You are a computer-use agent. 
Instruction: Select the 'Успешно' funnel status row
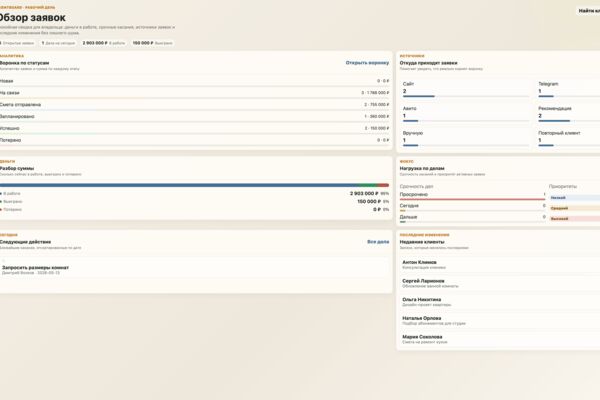194,128
